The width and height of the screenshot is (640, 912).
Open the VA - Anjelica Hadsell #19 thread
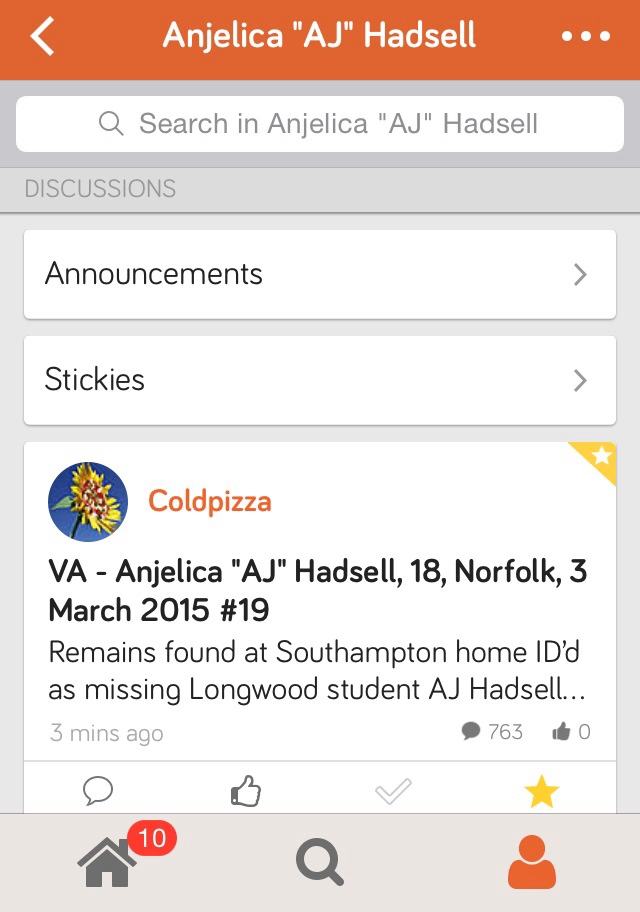click(318, 590)
